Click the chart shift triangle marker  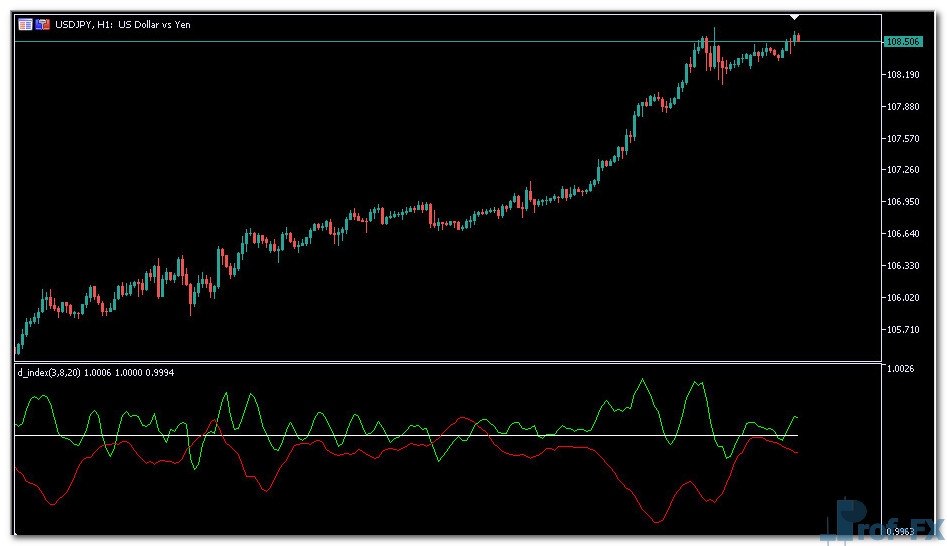click(794, 18)
